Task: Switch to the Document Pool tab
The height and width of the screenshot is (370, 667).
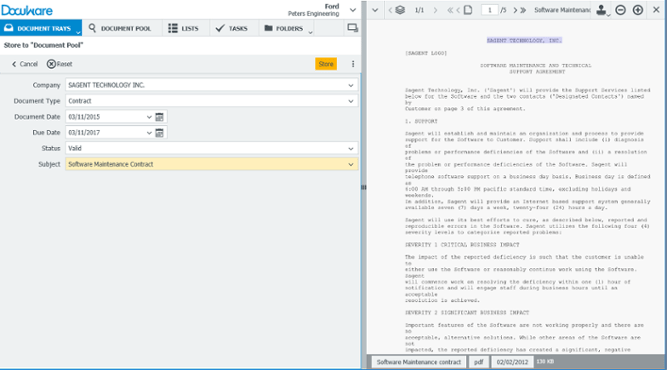Action: (x=120, y=28)
